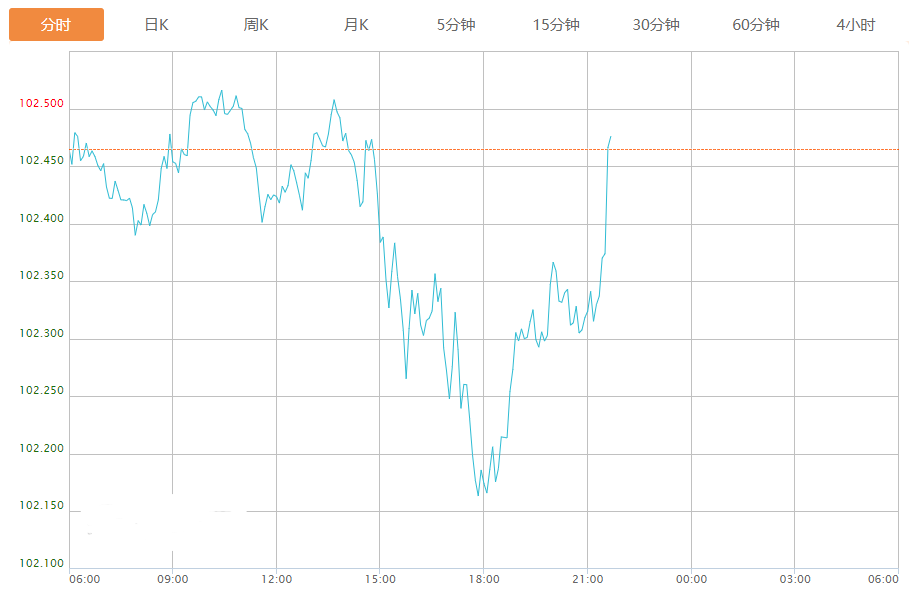Click the 18:00 time axis label

pyautogui.click(x=484, y=579)
